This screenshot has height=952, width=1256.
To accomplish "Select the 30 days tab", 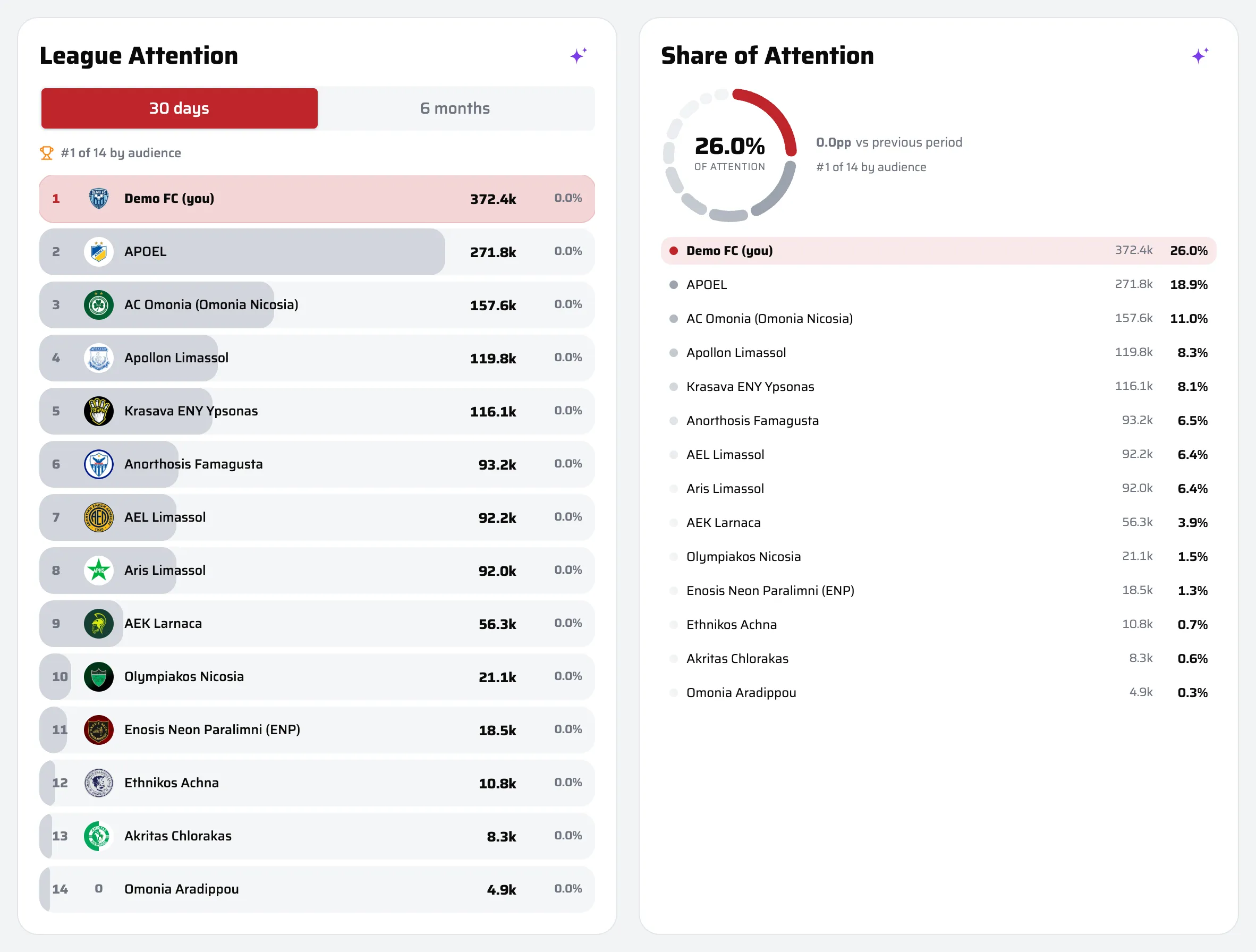I will pyautogui.click(x=180, y=108).
